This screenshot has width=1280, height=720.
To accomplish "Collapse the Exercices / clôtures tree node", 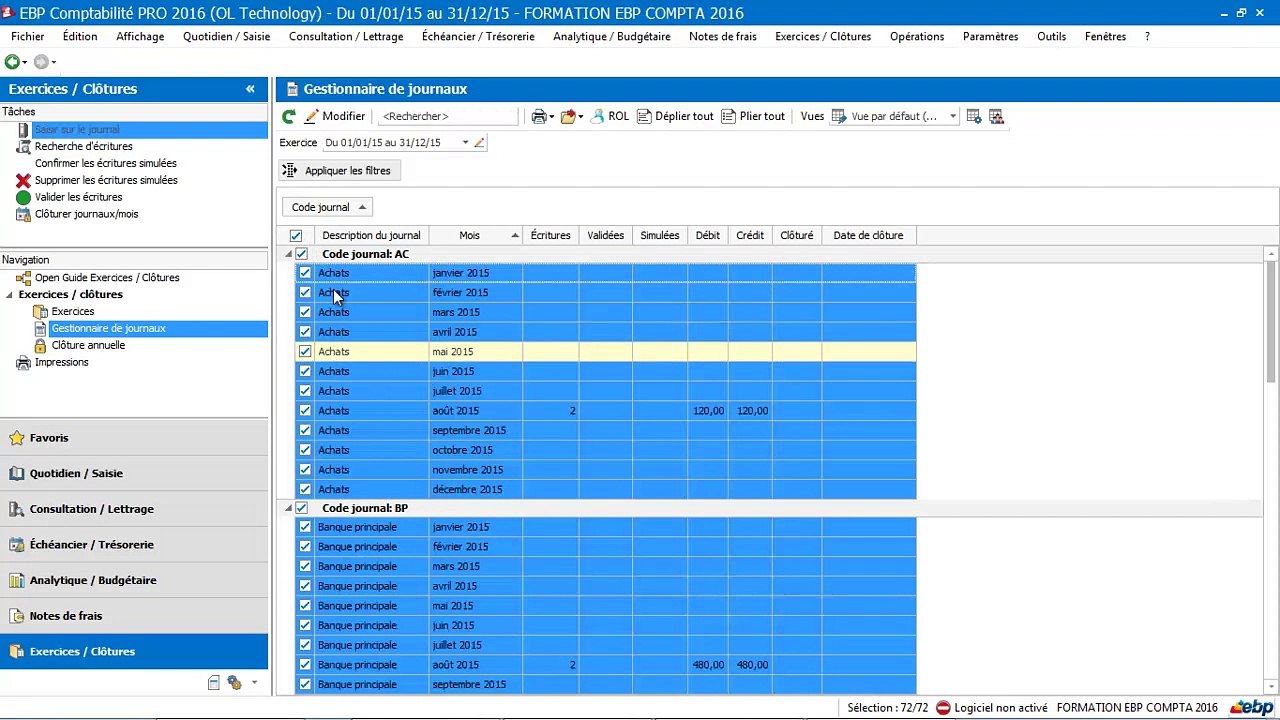I will (9, 295).
